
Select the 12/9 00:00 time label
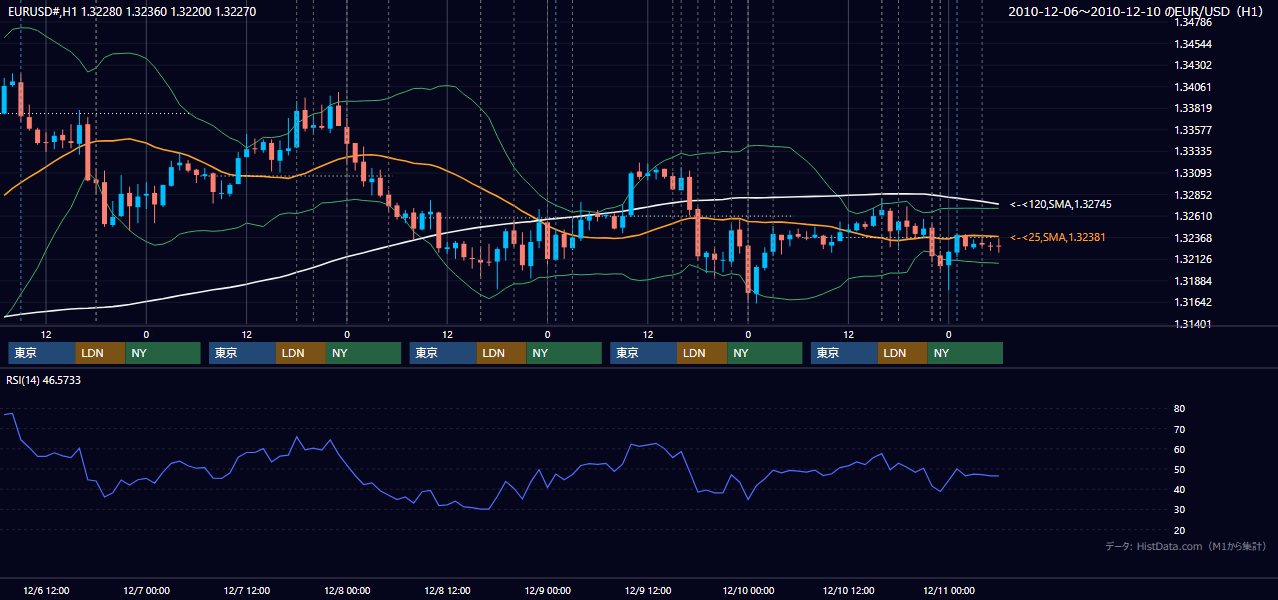pyautogui.click(x=547, y=590)
